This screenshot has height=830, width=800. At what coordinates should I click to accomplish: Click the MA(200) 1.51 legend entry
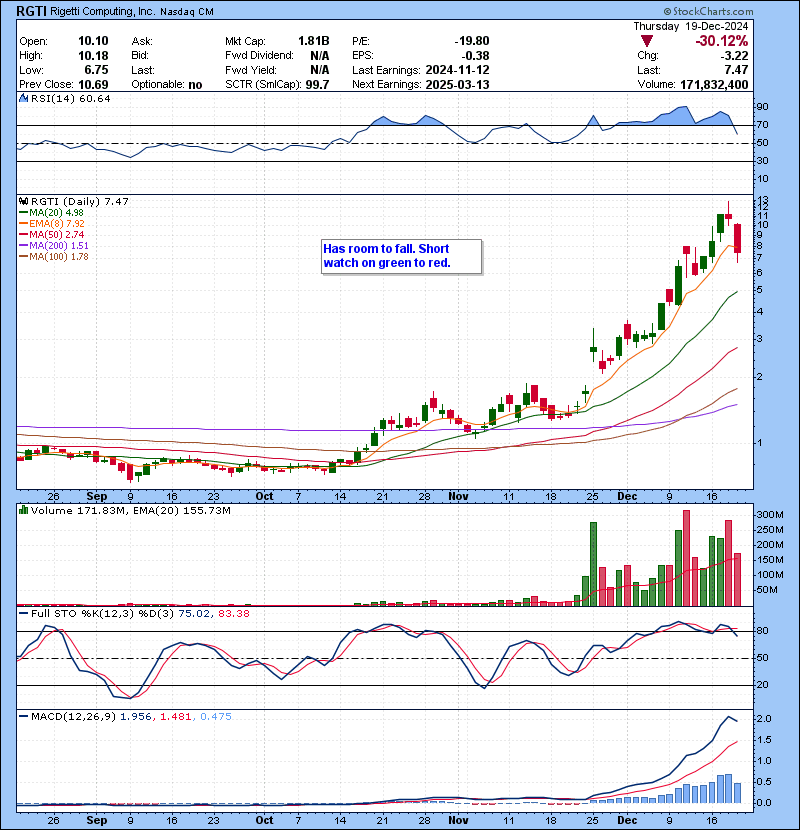tap(54, 246)
